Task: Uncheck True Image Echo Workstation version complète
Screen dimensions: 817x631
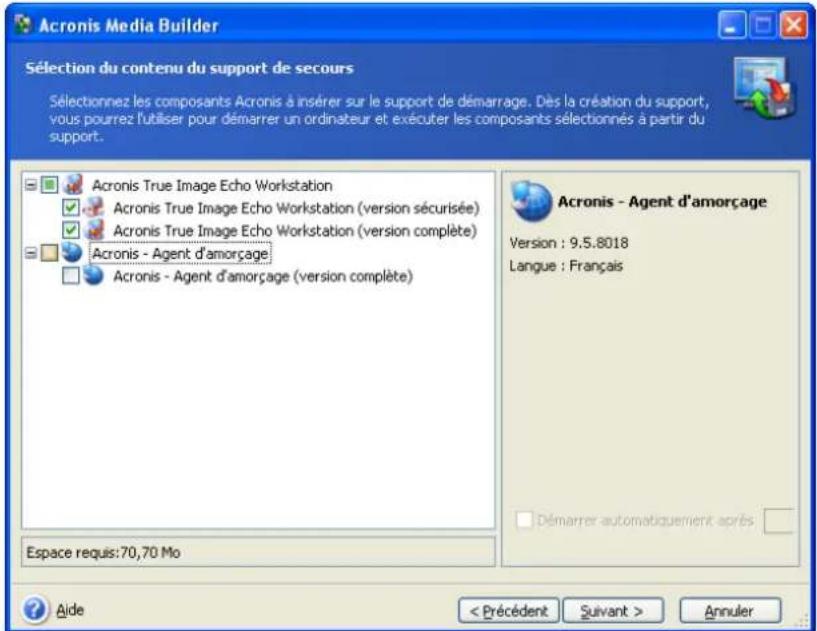Action: pyautogui.click(x=70, y=230)
